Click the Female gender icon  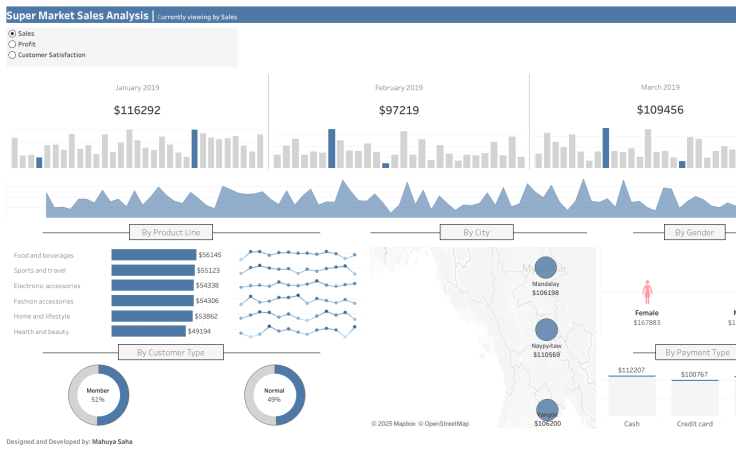(647, 292)
